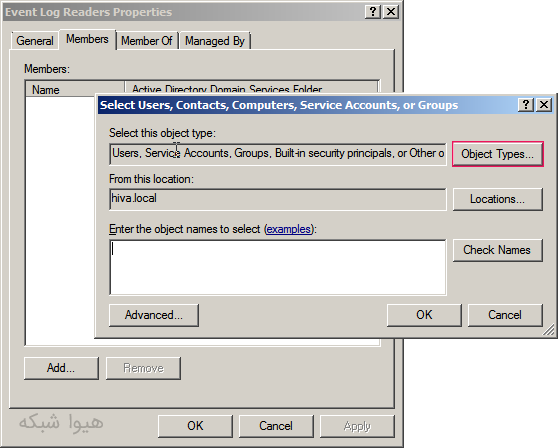Viewport: 558px width, 448px height.
Task: Switch to the Member Of tab
Action: [147, 41]
